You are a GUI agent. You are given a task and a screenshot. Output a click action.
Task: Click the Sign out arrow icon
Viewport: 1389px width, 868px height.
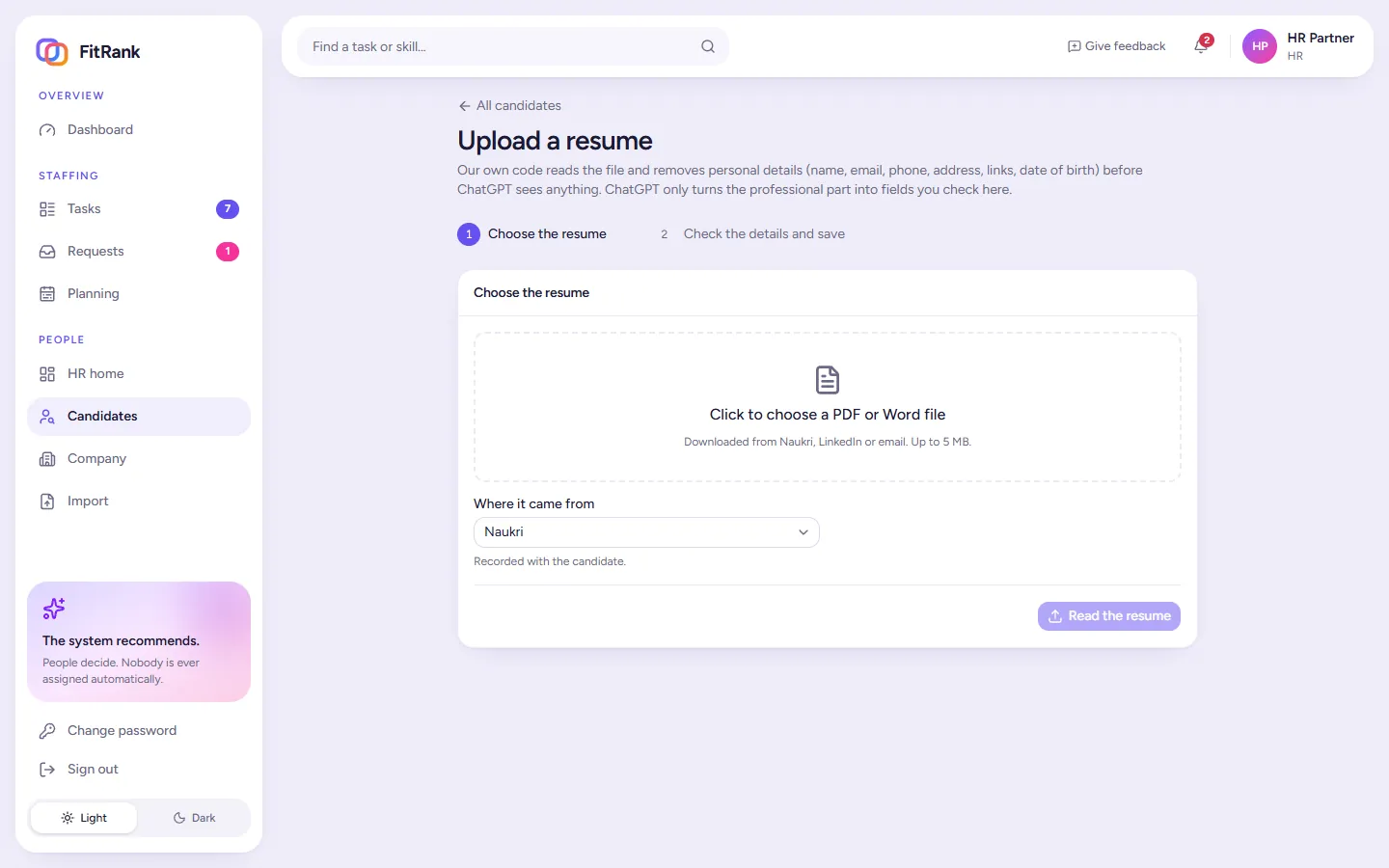point(47,770)
